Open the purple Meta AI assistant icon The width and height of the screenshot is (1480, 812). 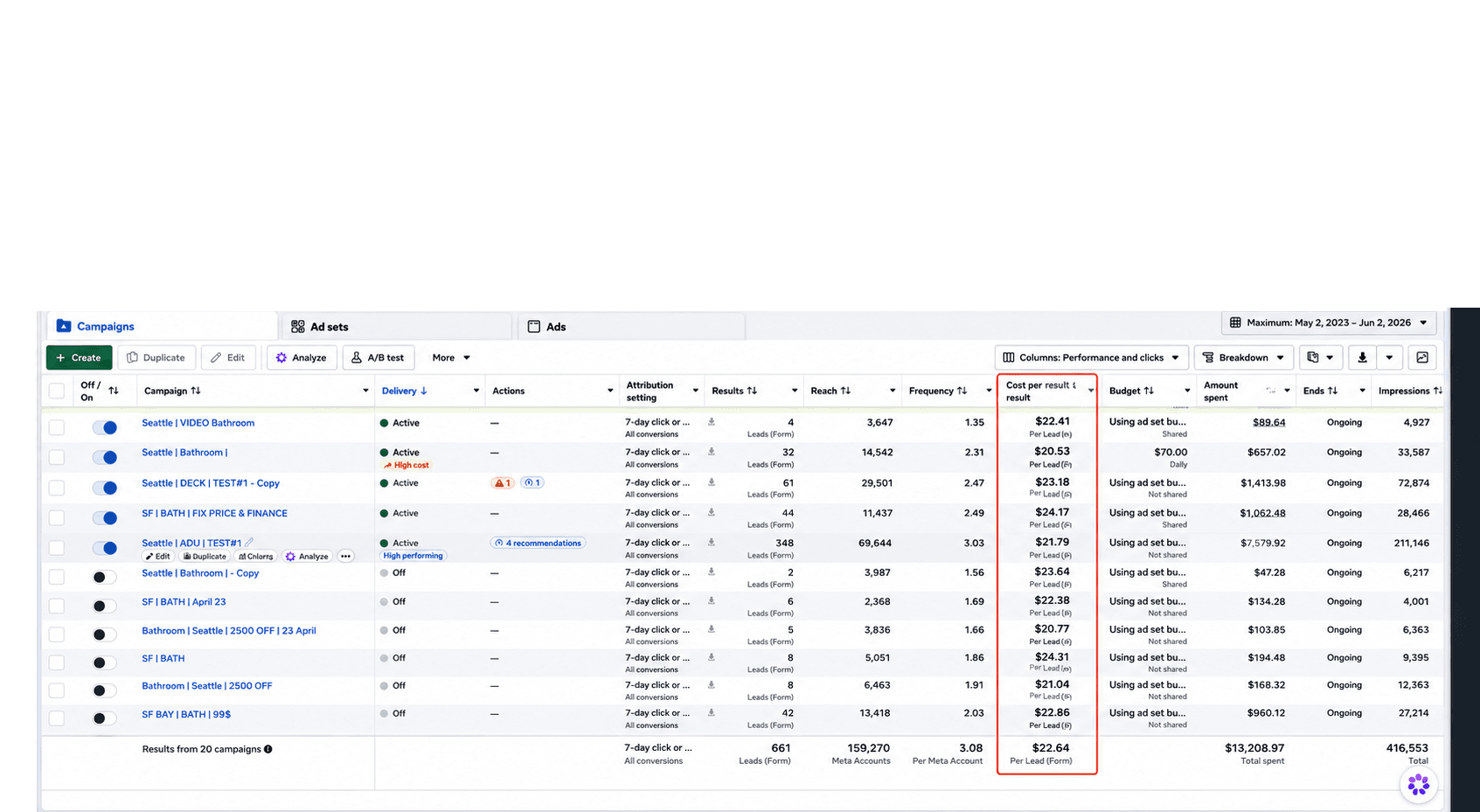click(1419, 785)
